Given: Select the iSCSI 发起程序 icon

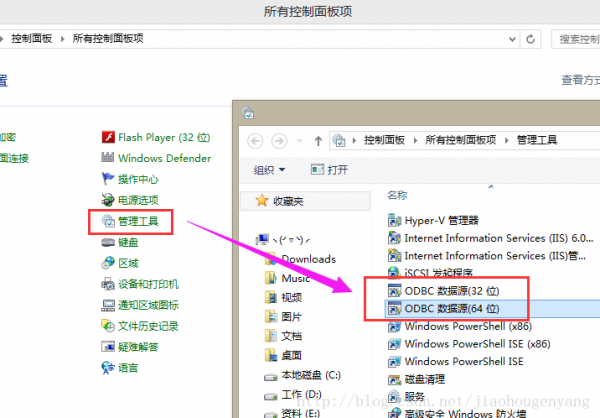Looking at the screenshot, I should coord(395,272).
